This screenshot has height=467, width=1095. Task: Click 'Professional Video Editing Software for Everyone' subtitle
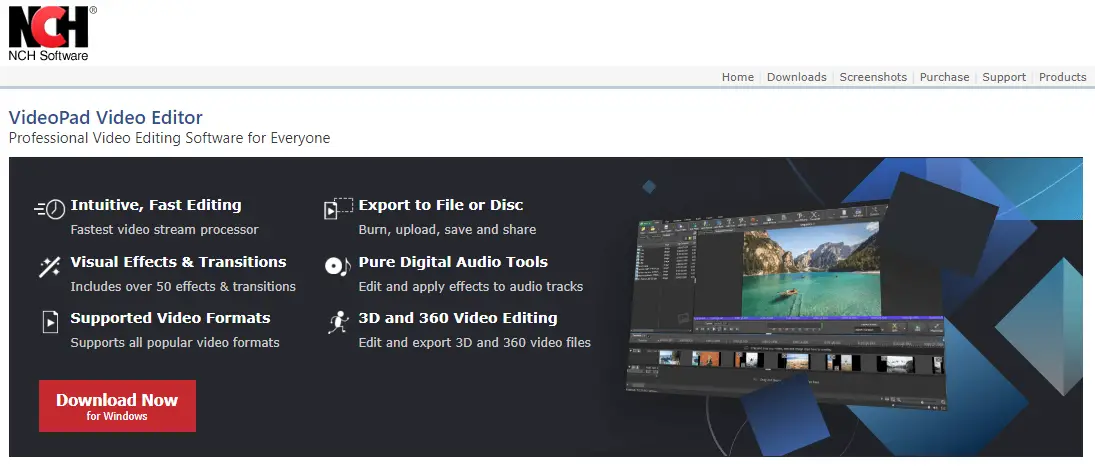169,138
